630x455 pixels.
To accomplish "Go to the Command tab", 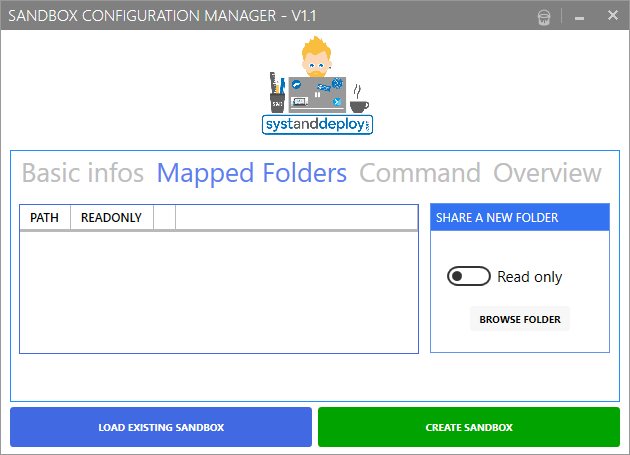I will coord(420,173).
